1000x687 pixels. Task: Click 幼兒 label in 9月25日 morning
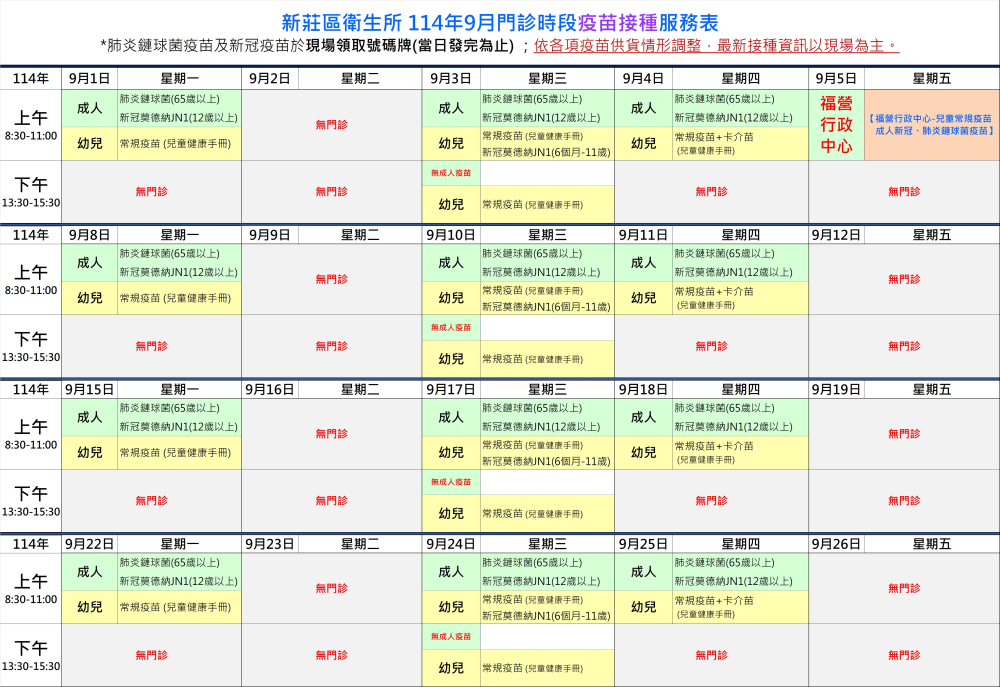point(643,607)
